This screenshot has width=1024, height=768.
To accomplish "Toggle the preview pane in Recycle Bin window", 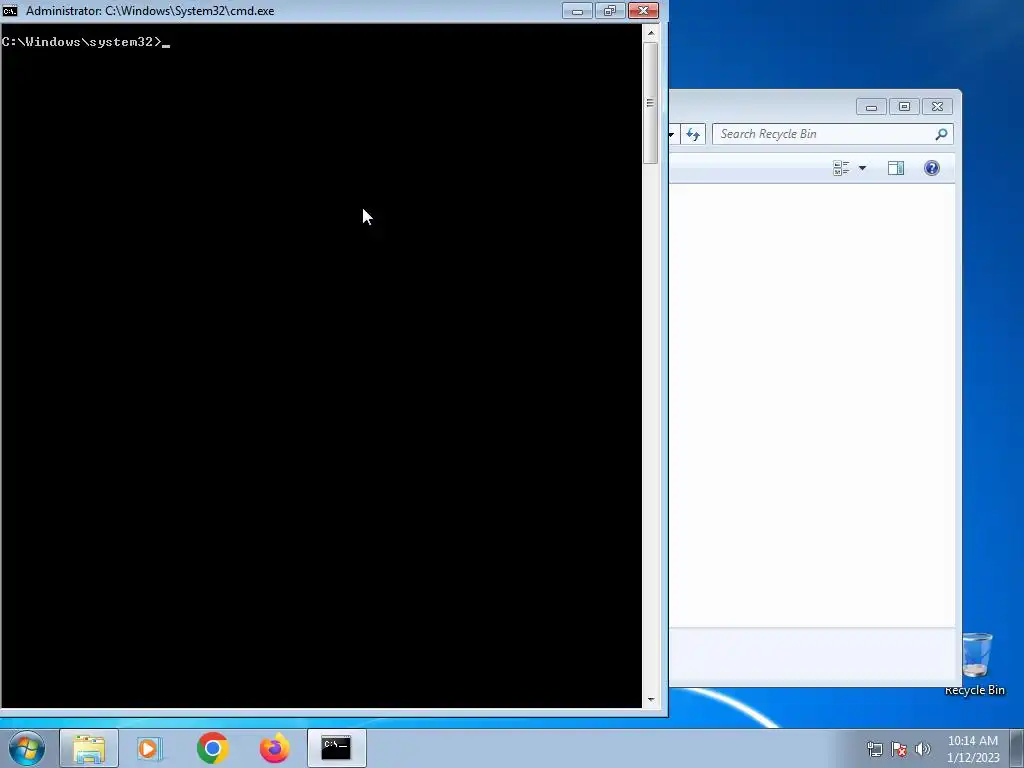I will click(896, 168).
